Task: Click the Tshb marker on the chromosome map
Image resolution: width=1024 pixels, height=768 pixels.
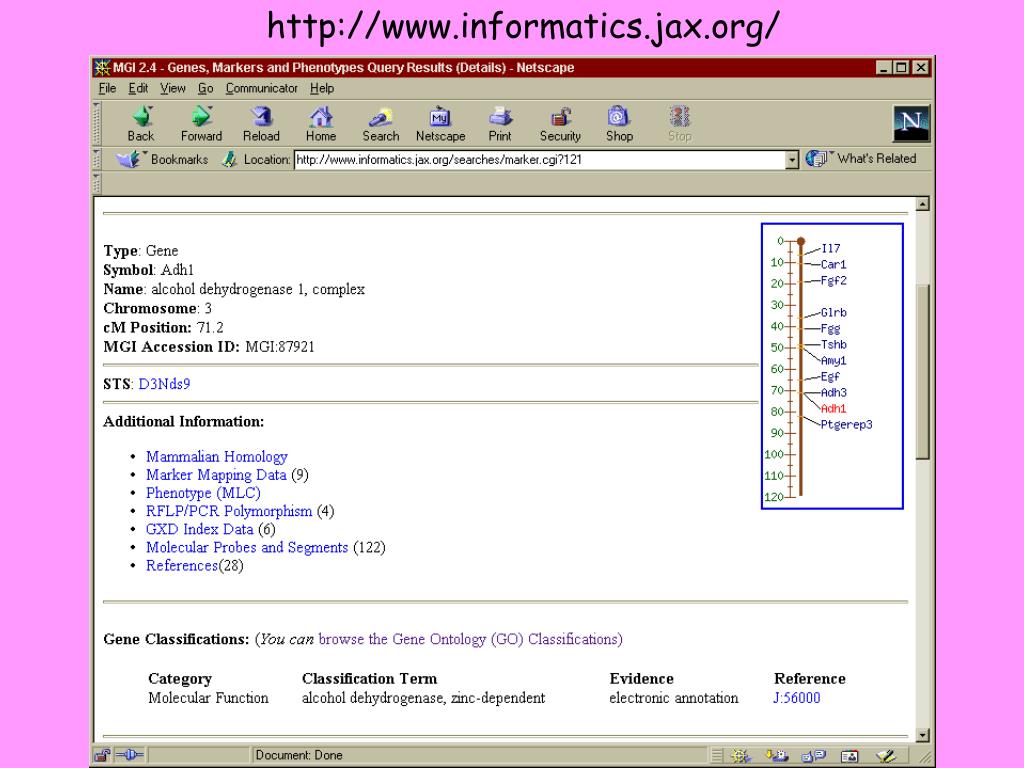Action: click(833, 345)
